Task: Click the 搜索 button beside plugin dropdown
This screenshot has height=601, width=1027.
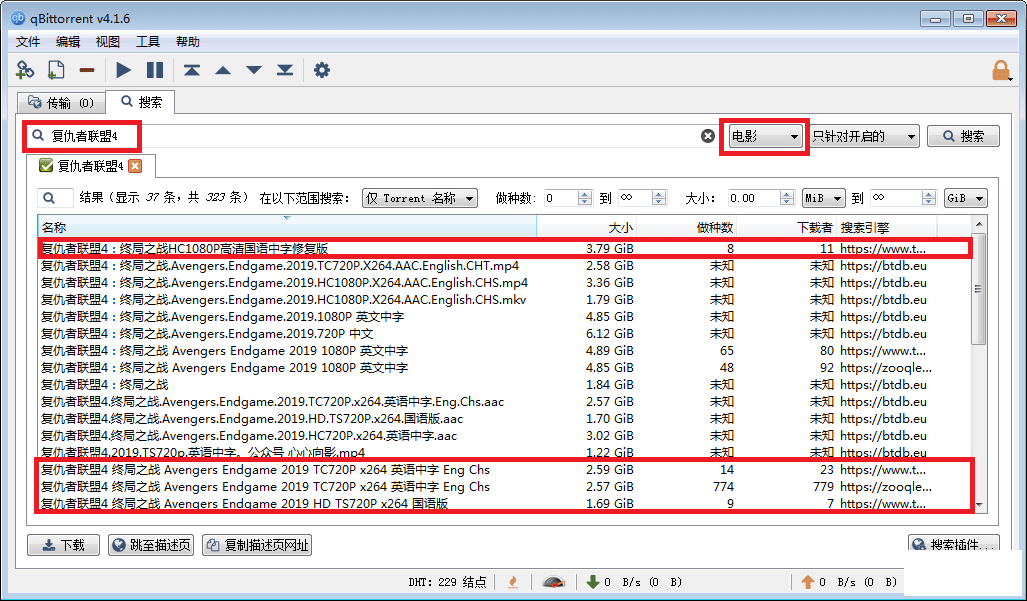Action: click(963, 136)
